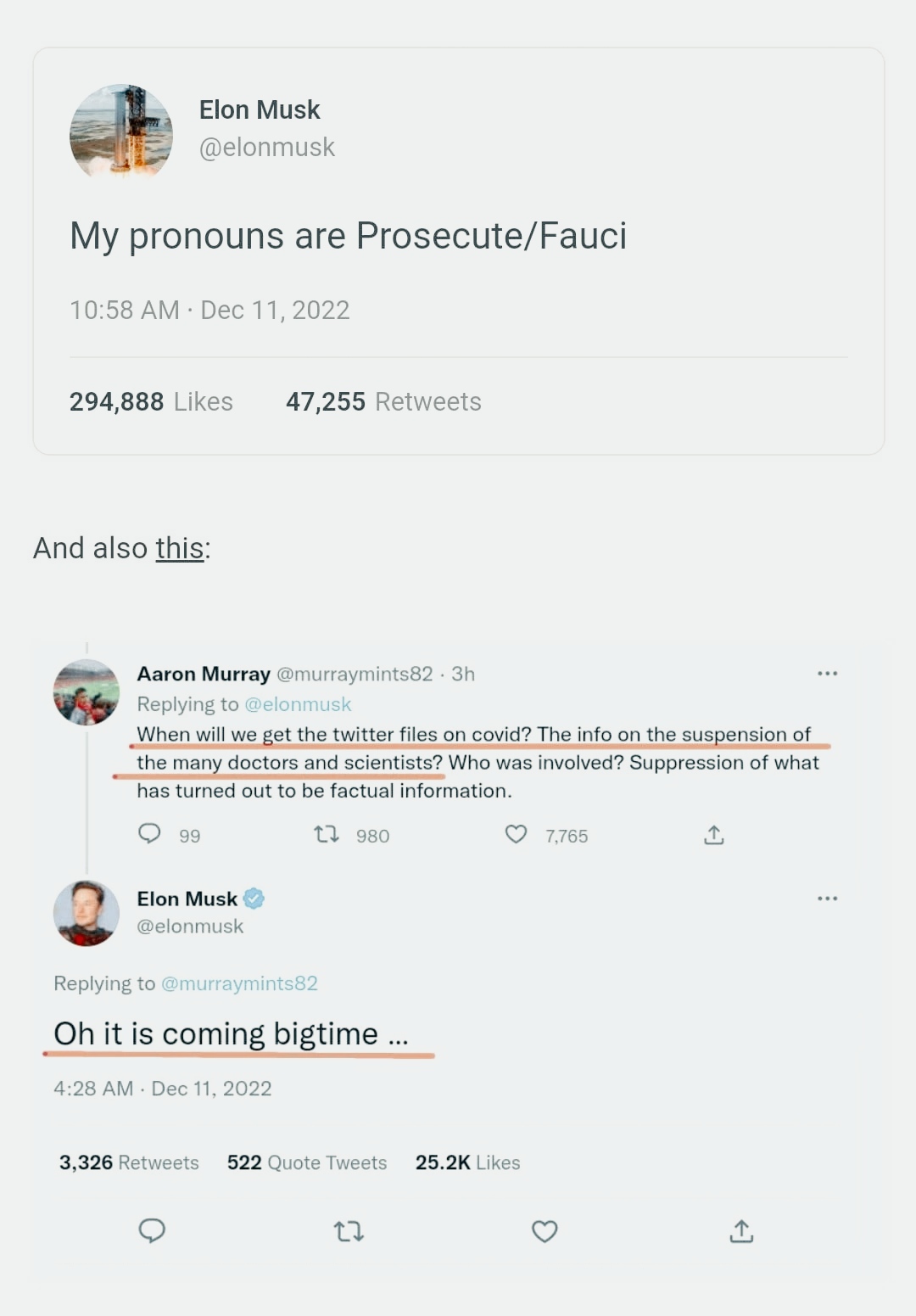The width and height of the screenshot is (916, 1316).
Task: Open more options on Aaron Murray's tweet
Action: click(x=827, y=674)
